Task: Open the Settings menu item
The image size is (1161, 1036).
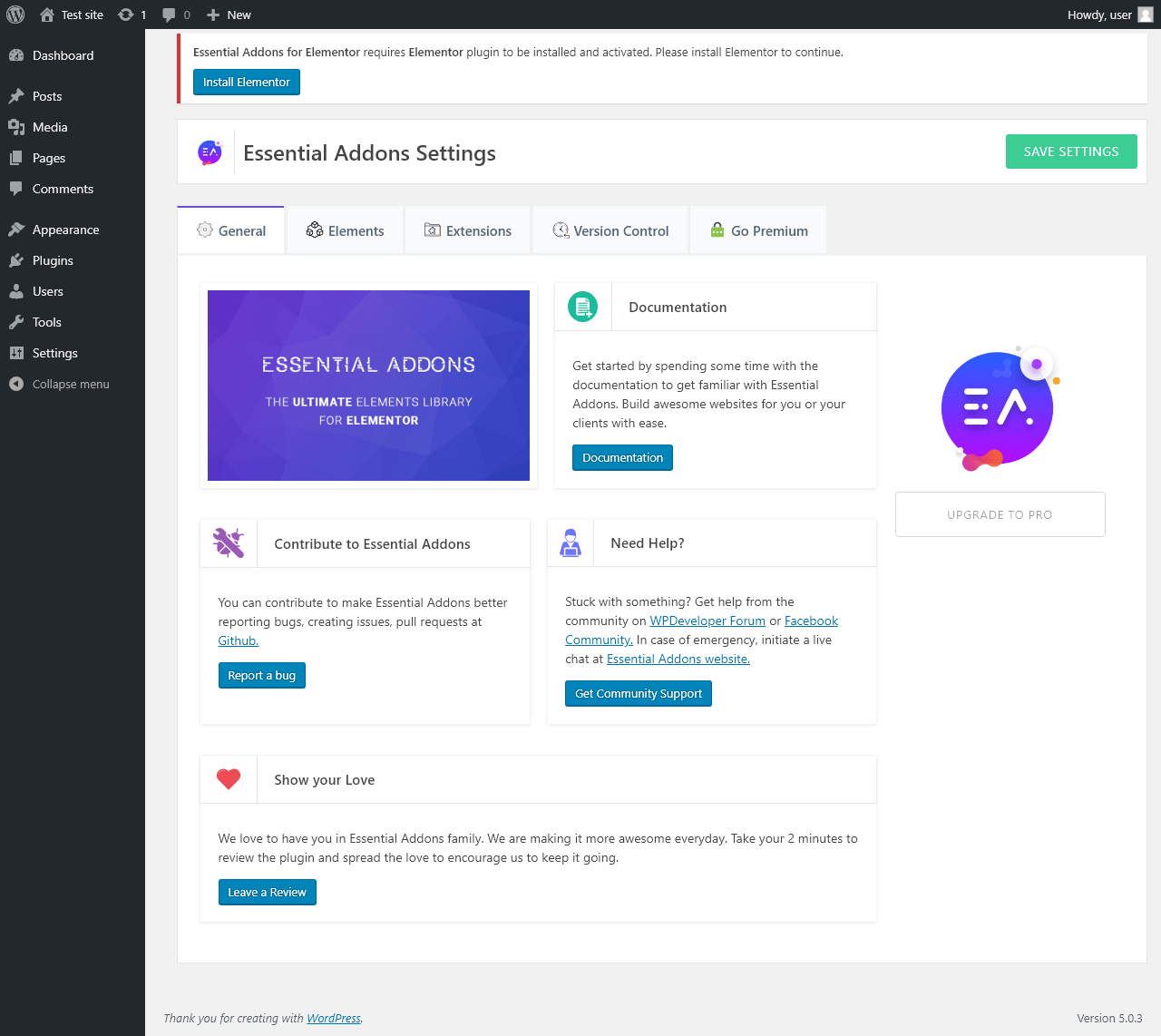Action: [73, 353]
